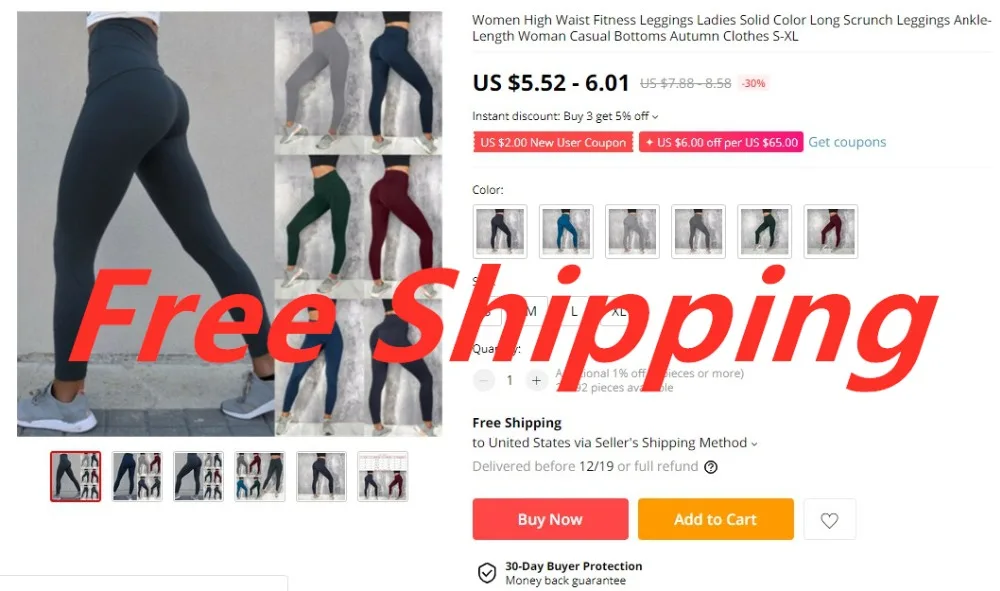This screenshot has height=591, width=1000.
Task: Click the Buyer Protection shield icon
Action: point(487,573)
